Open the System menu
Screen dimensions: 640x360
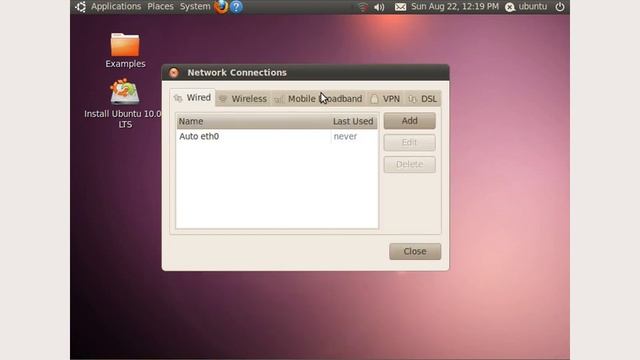(195, 7)
